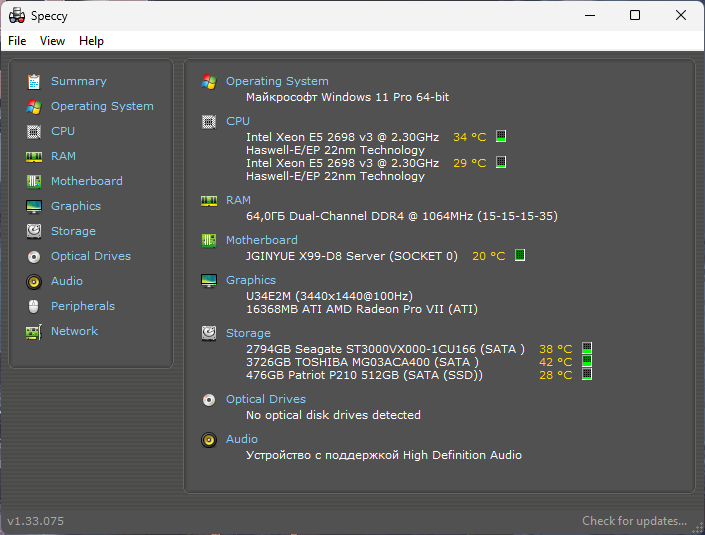This screenshot has width=705, height=535.
Task: Click the Seagate ST3000VX000 drive line
Action: (x=385, y=349)
